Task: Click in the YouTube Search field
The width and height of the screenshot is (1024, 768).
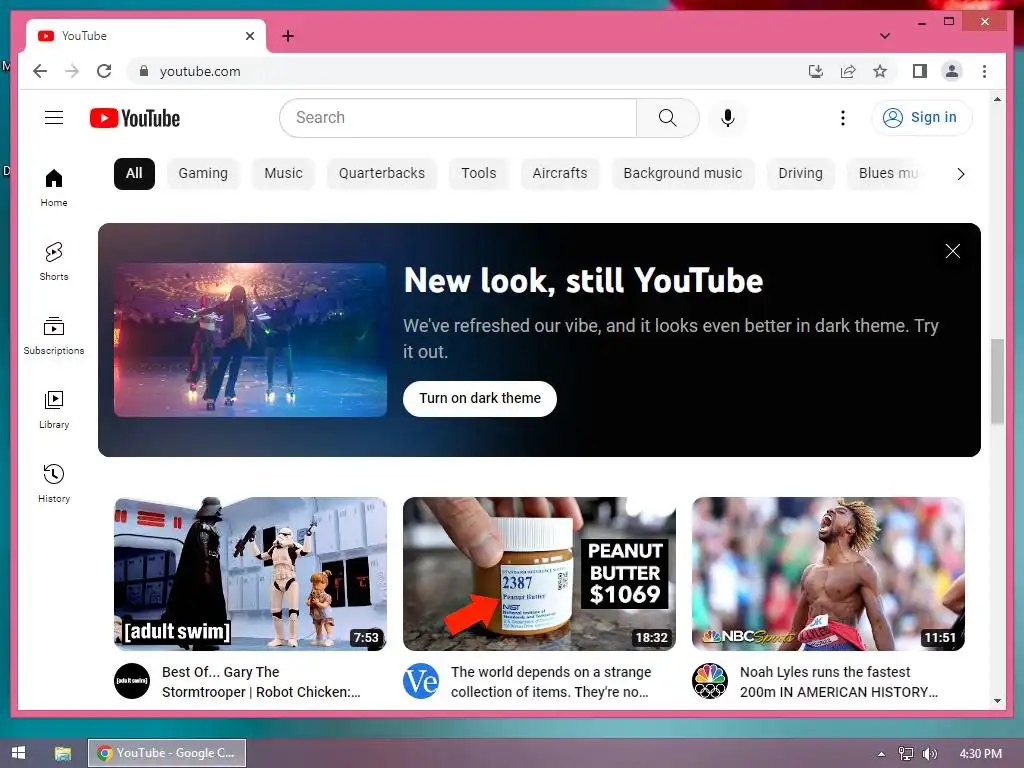Action: click(458, 118)
